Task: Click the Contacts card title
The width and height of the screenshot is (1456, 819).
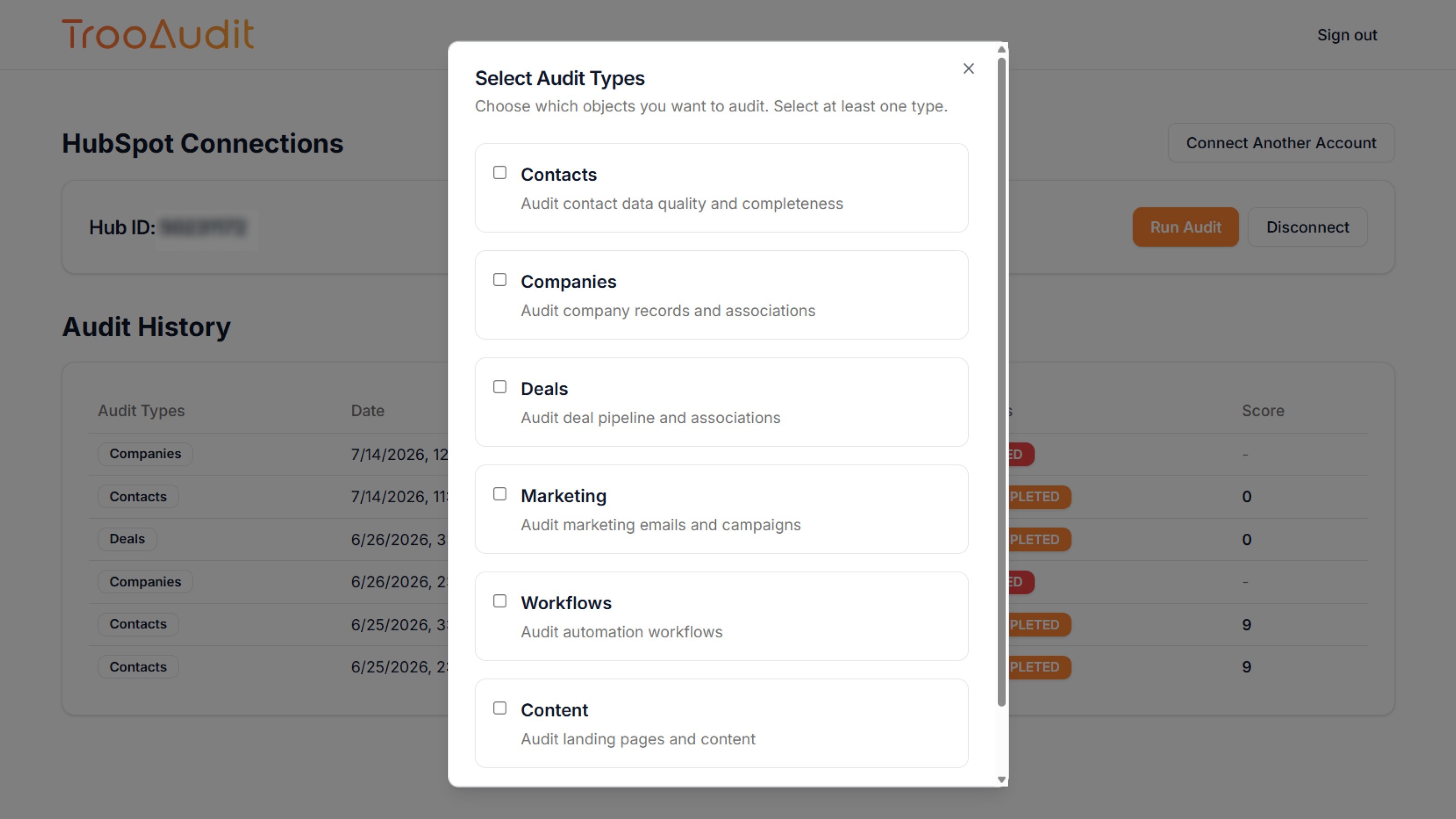Action: point(558,175)
